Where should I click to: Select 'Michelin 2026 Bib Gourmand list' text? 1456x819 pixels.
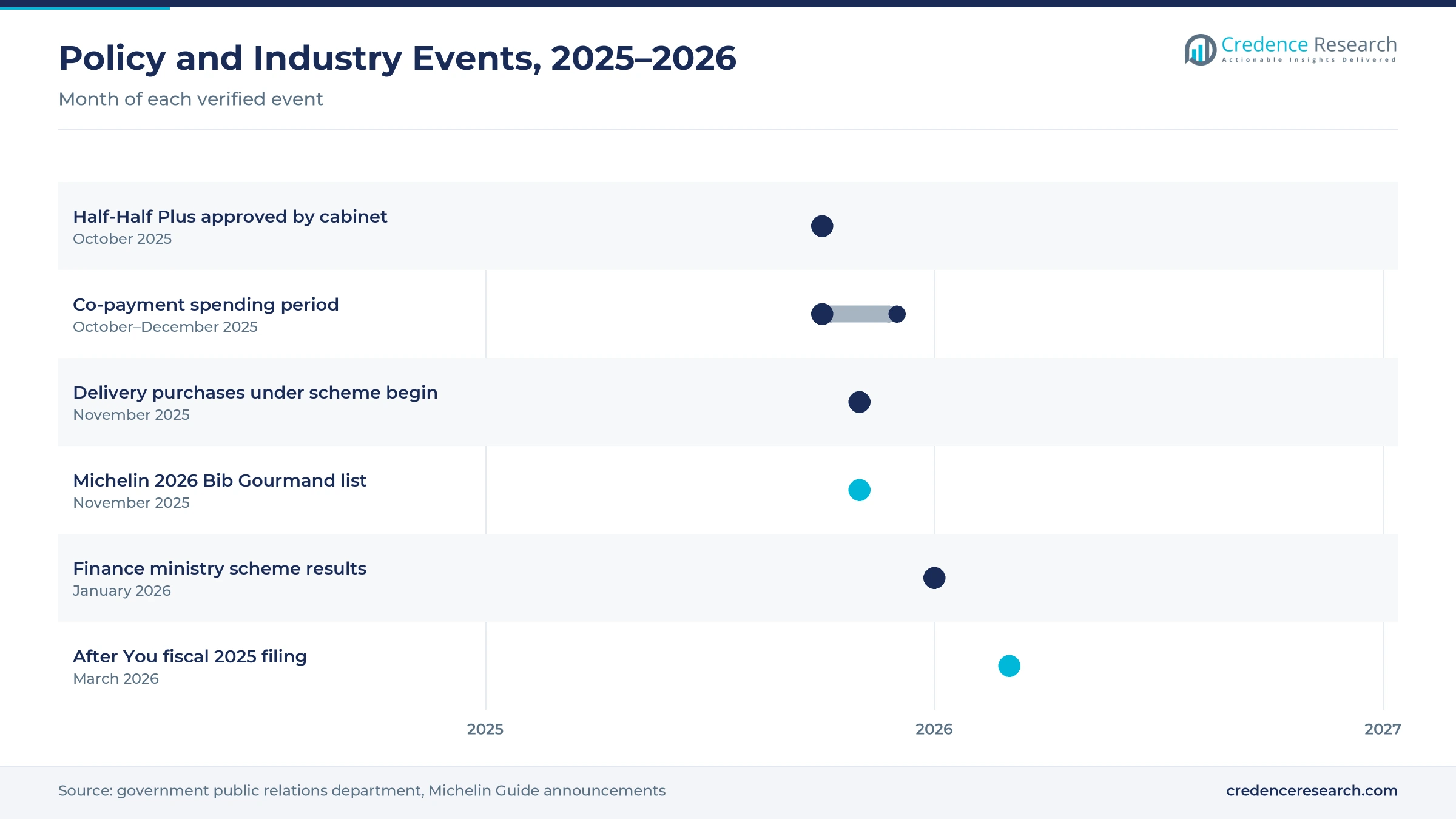[x=220, y=480]
